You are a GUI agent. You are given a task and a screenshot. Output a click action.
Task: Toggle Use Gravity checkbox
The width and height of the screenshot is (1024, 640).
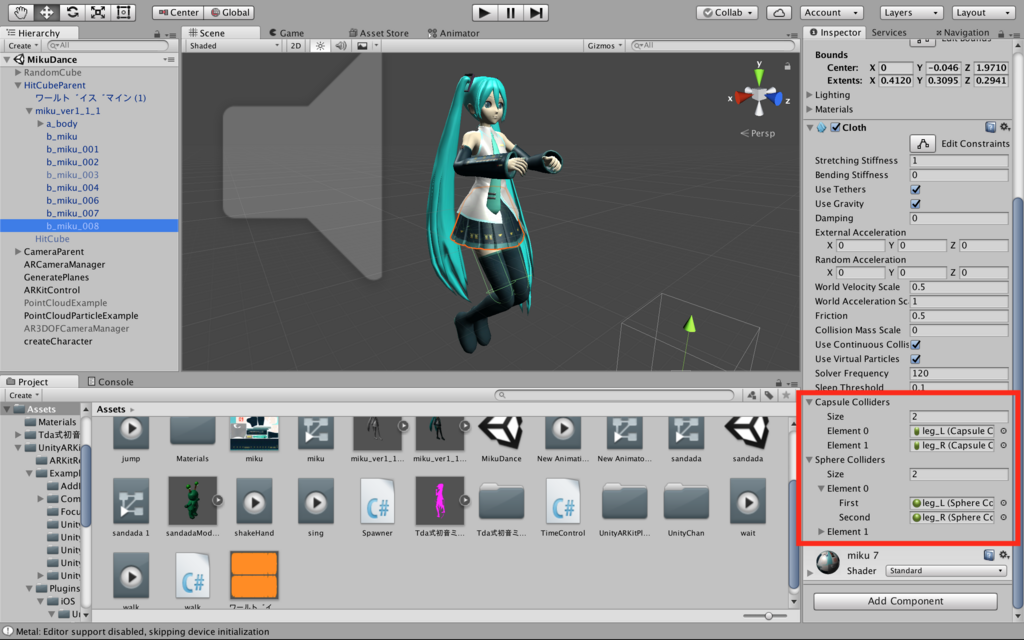(x=916, y=204)
